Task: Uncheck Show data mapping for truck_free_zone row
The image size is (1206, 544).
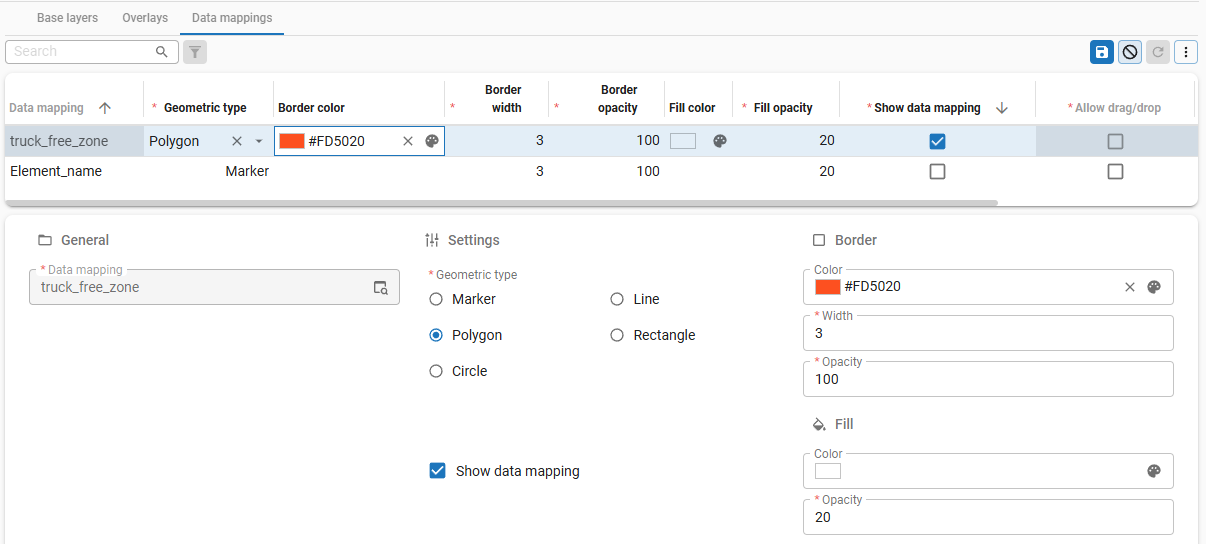Action: click(937, 141)
